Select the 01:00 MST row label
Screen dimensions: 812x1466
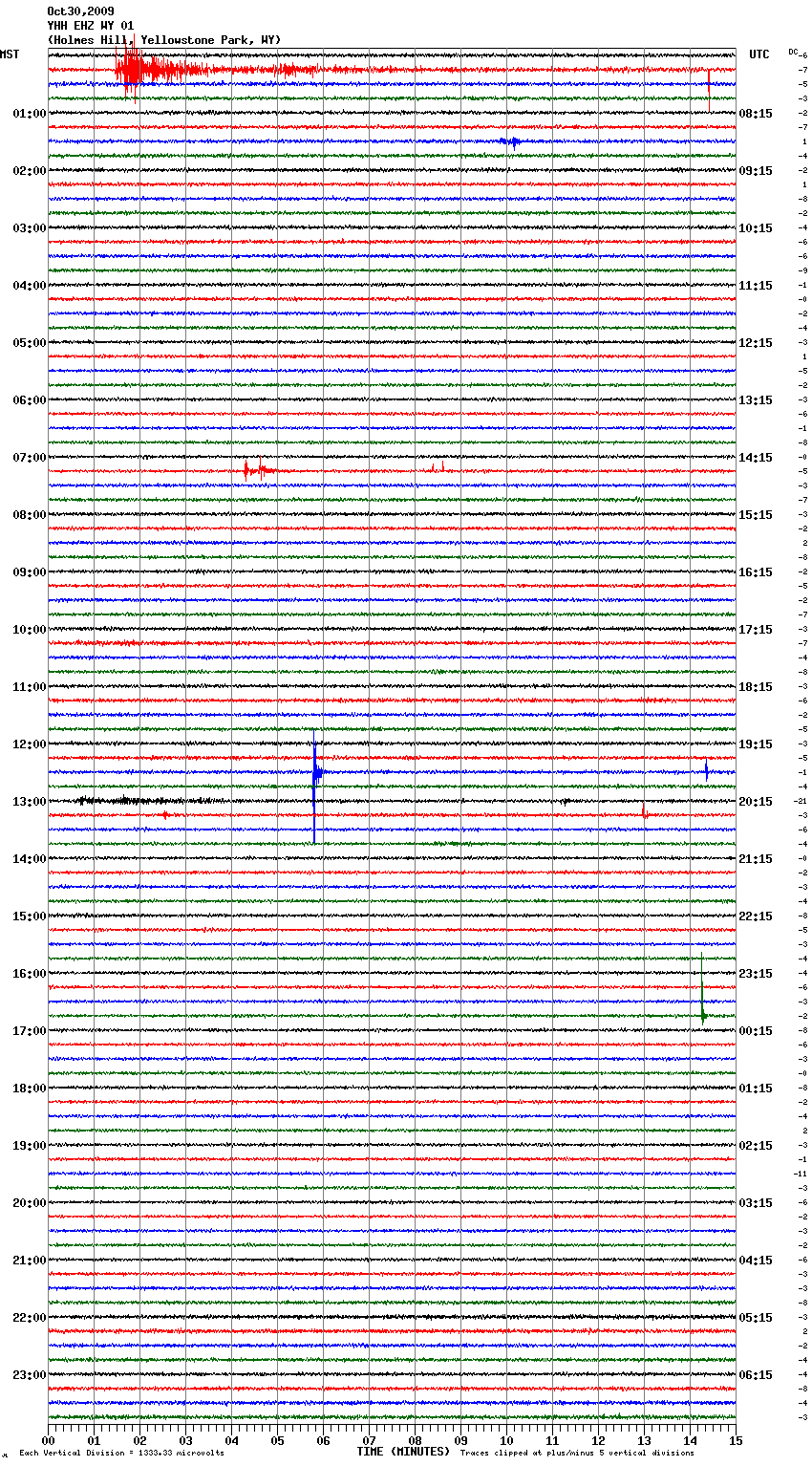click(x=29, y=114)
